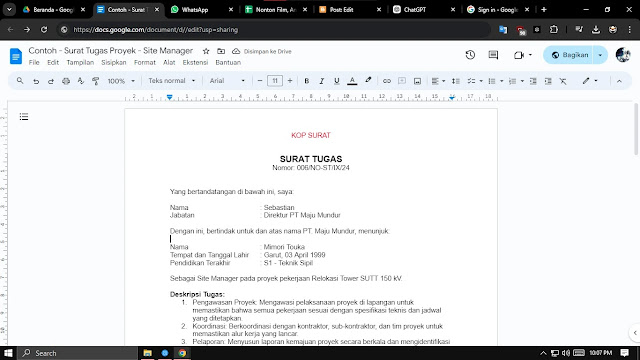
Task: Move document to a folder
Action: coord(221,51)
